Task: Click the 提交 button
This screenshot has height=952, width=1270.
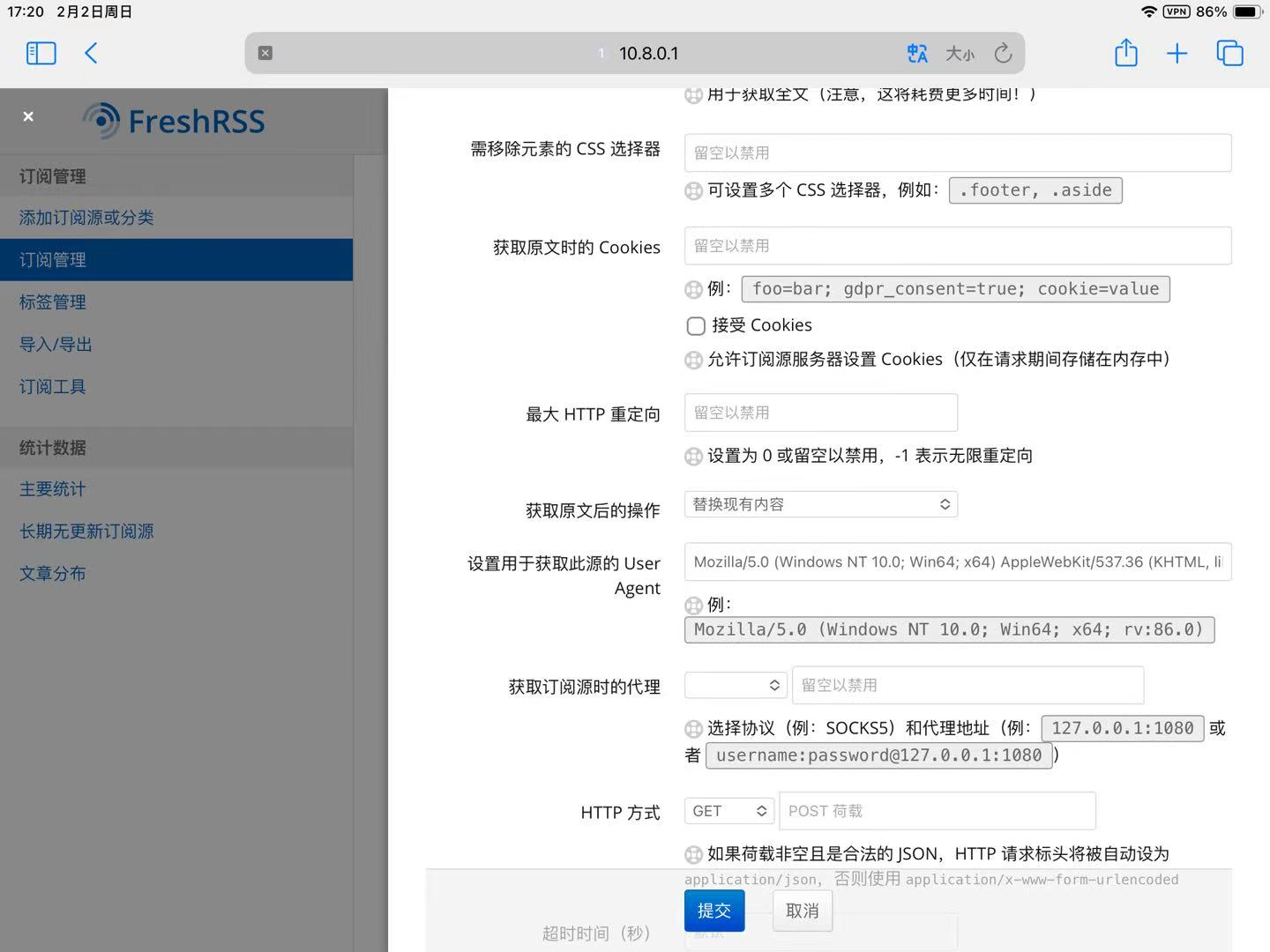Action: (x=713, y=910)
